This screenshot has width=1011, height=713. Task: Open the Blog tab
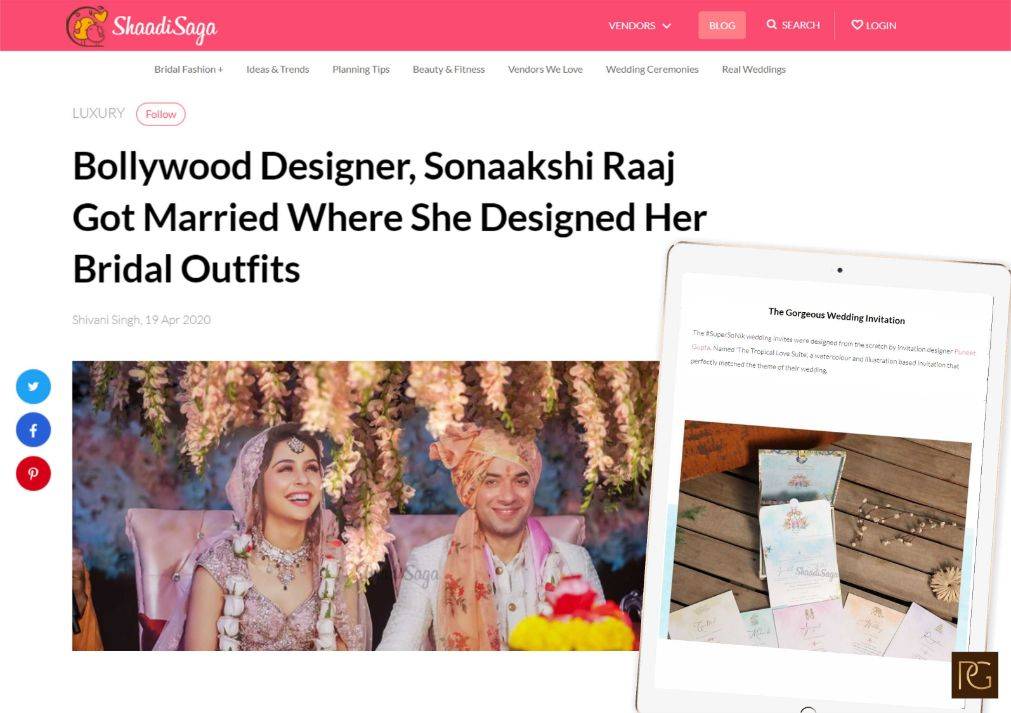point(721,25)
